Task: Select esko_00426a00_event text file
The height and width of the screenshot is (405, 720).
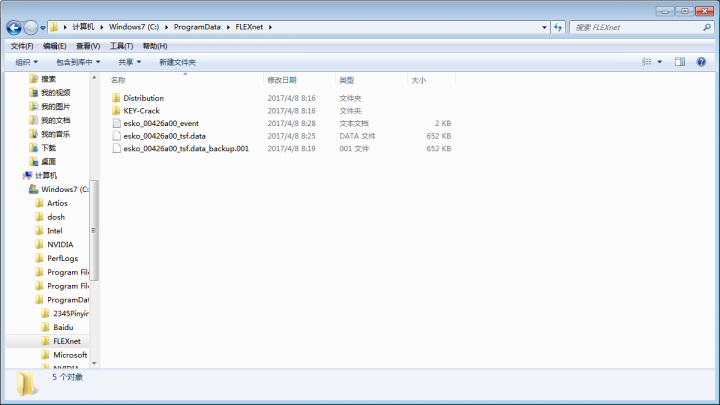Action: click(x=158, y=123)
